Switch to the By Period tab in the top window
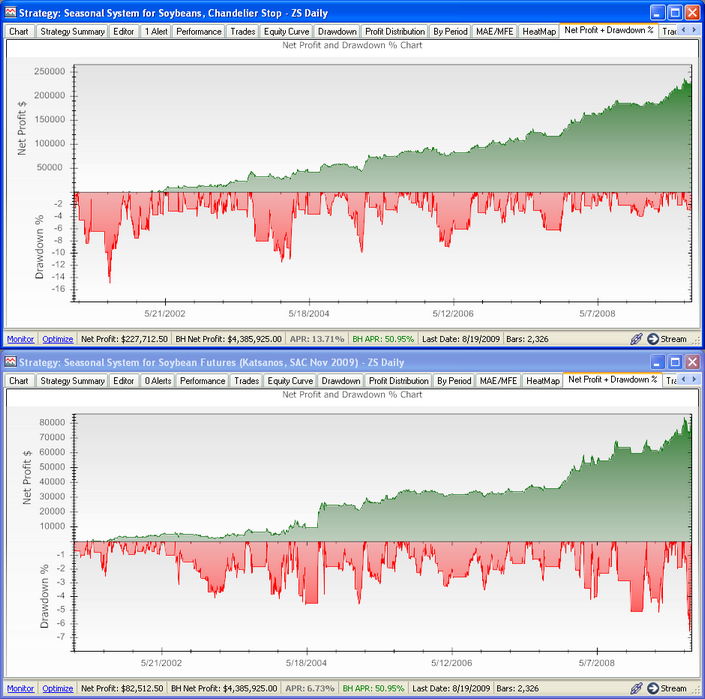 click(450, 31)
